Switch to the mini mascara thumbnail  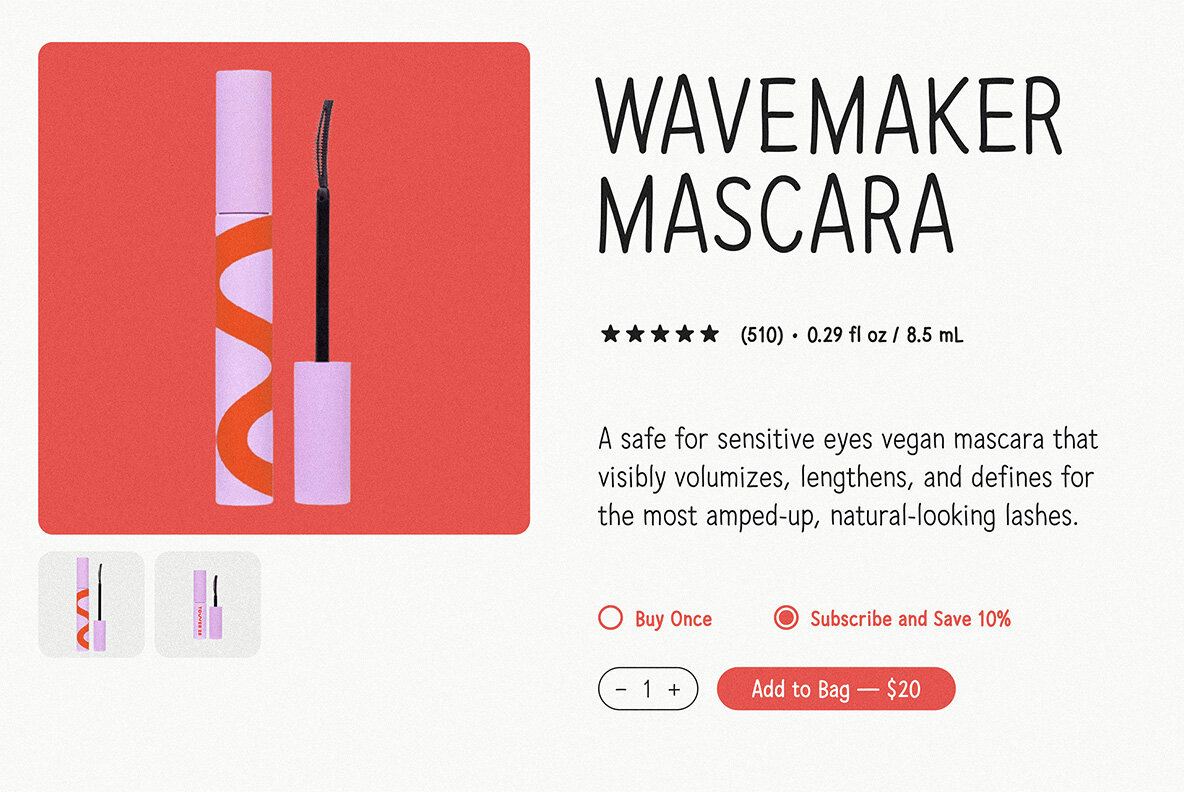point(207,604)
